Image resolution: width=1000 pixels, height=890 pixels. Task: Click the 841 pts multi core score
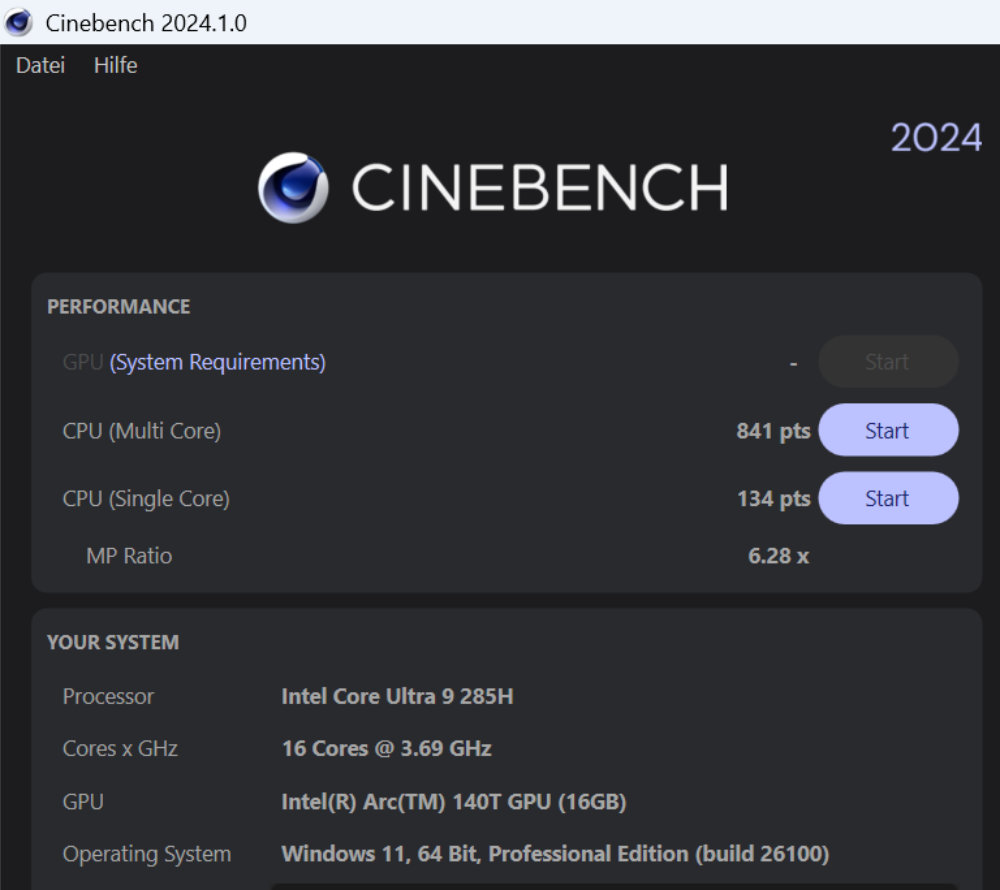[773, 431]
